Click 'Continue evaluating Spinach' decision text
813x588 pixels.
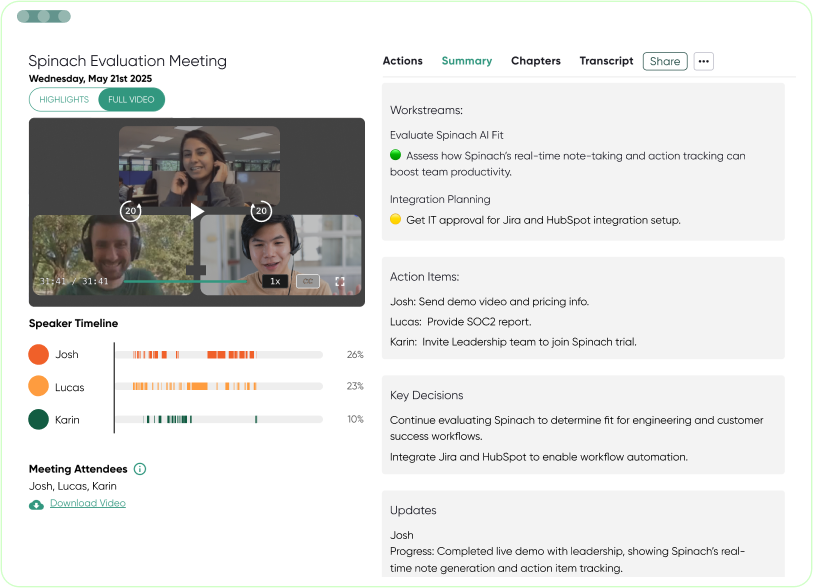point(577,428)
